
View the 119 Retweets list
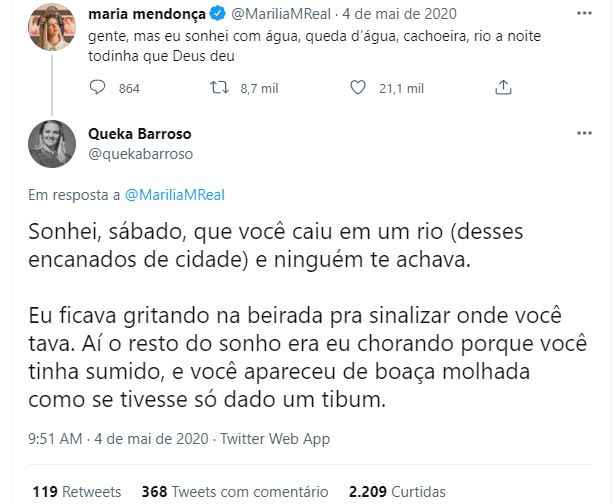pyautogui.click(x=76, y=491)
